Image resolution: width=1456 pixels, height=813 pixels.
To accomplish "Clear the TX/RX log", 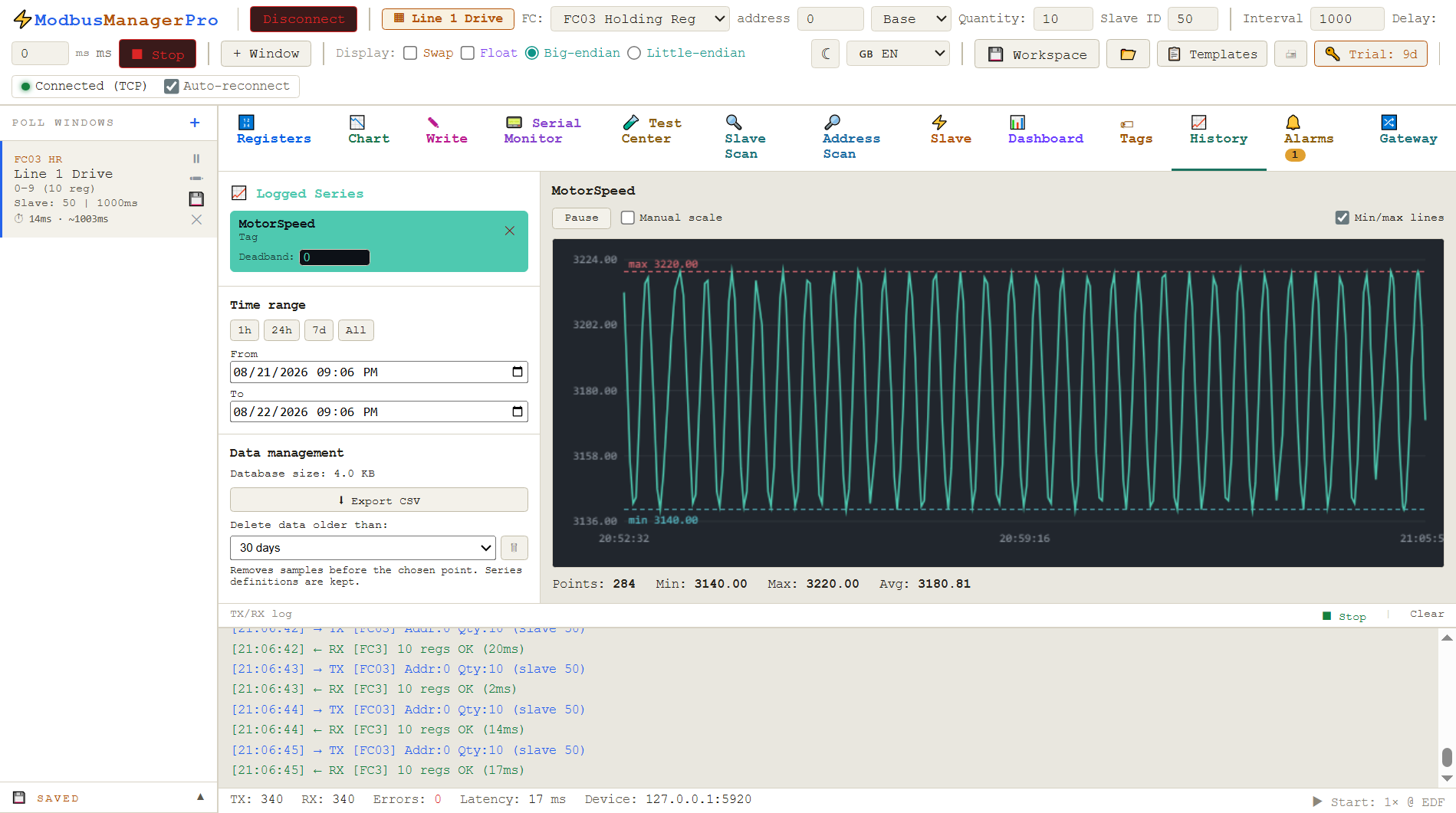I will click(x=1427, y=614).
